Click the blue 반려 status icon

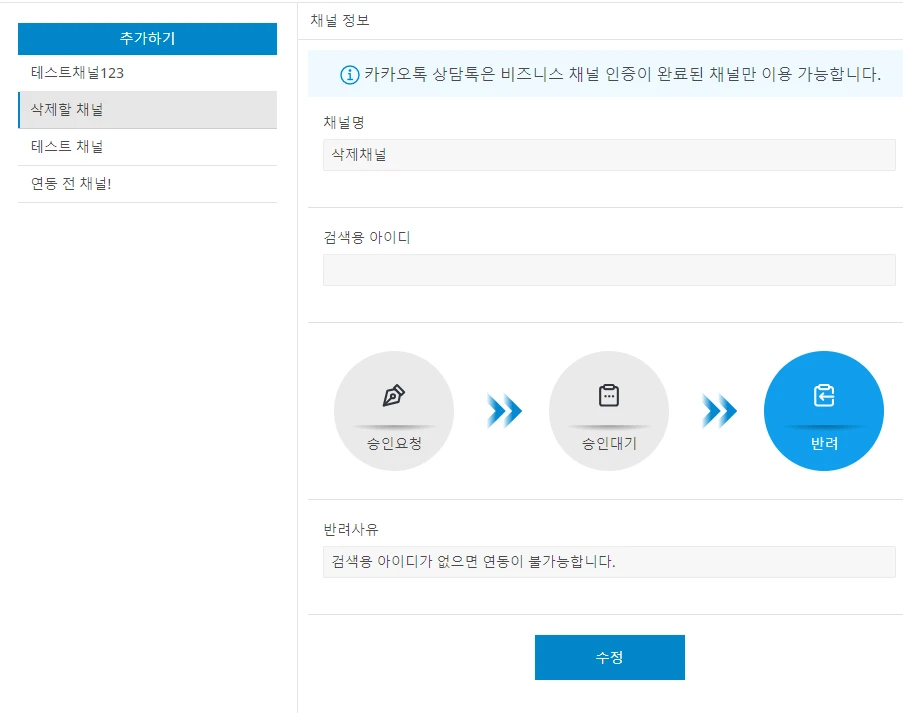823,410
